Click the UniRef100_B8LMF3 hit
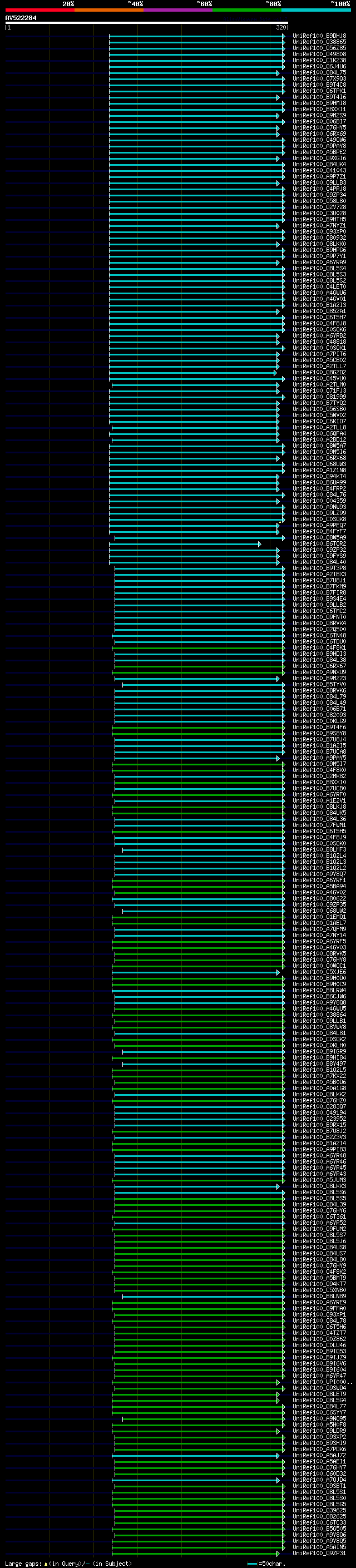The width and height of the screenshot is (356, 1568). tap(319, 850)
